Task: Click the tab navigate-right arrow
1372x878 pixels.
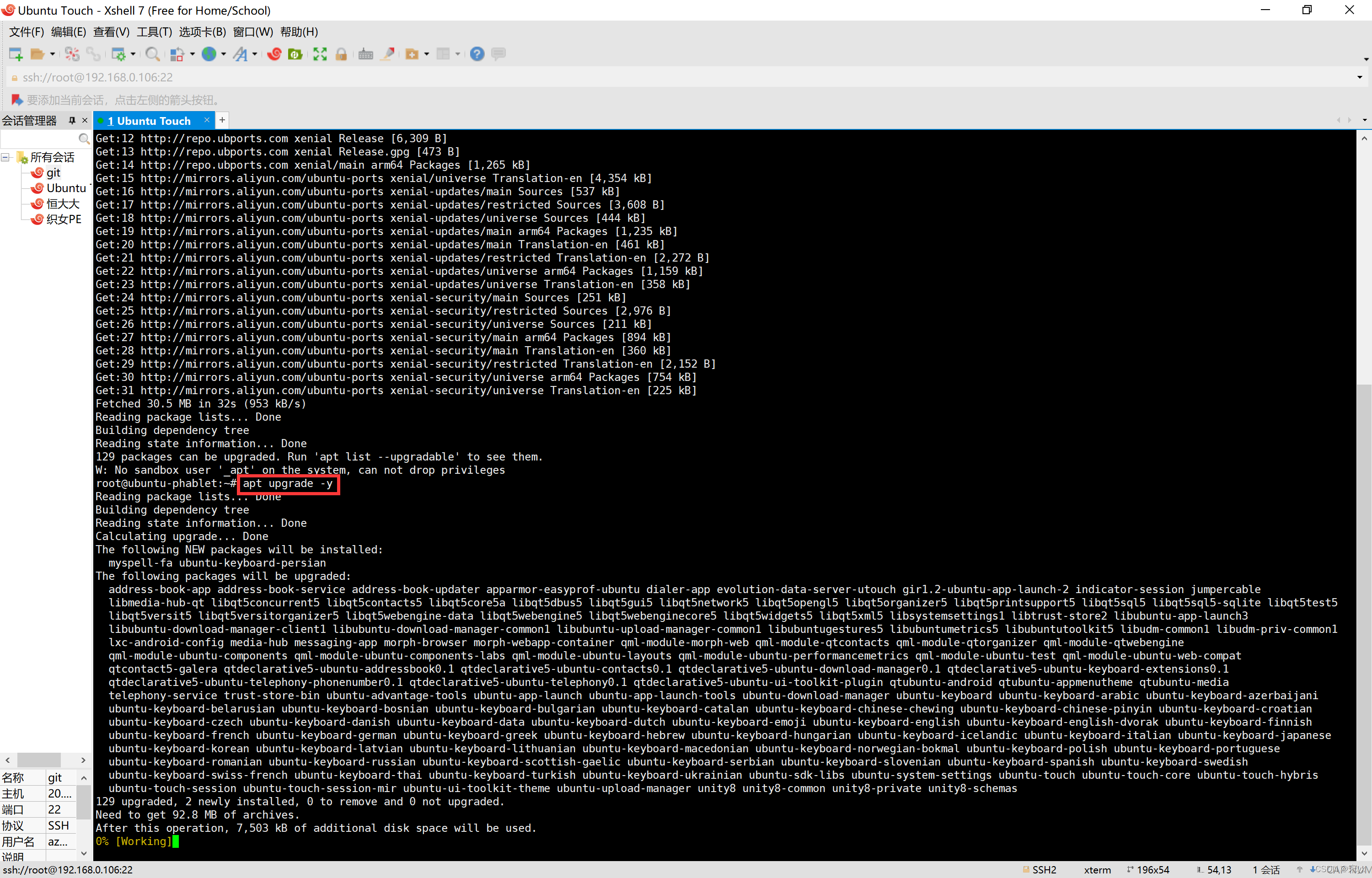Action: pos(1349,120)
